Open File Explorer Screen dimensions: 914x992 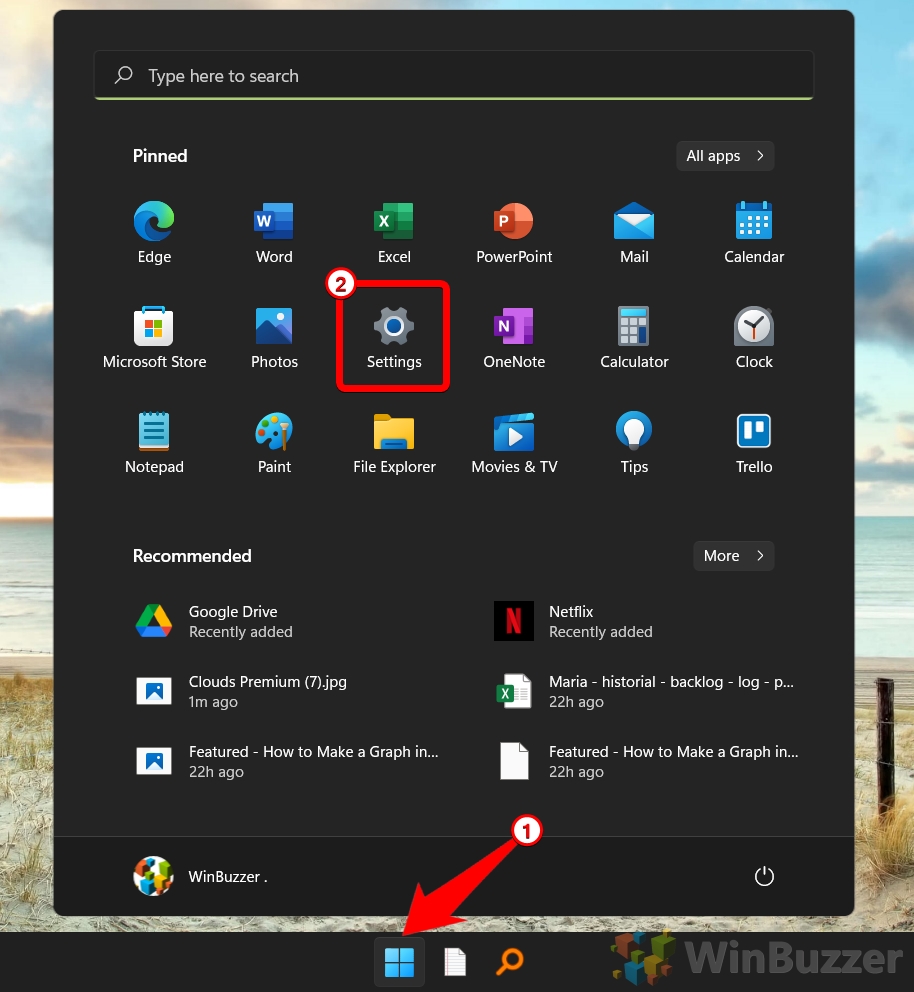[x=394, y=442]
